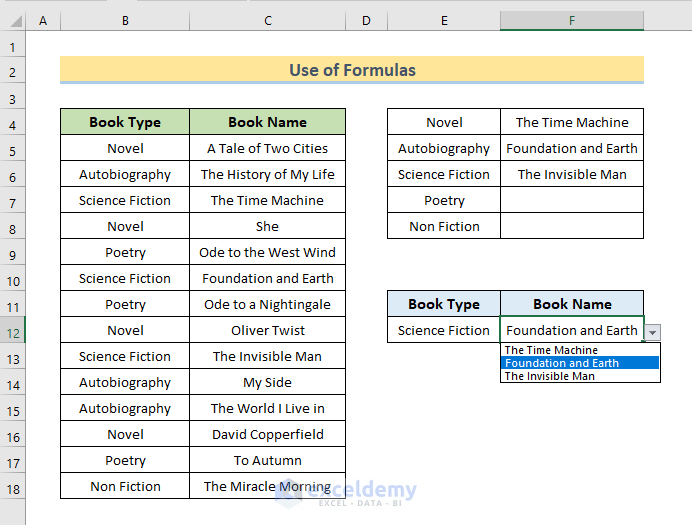Select 'David Copperfield' cell

(267, 434)
